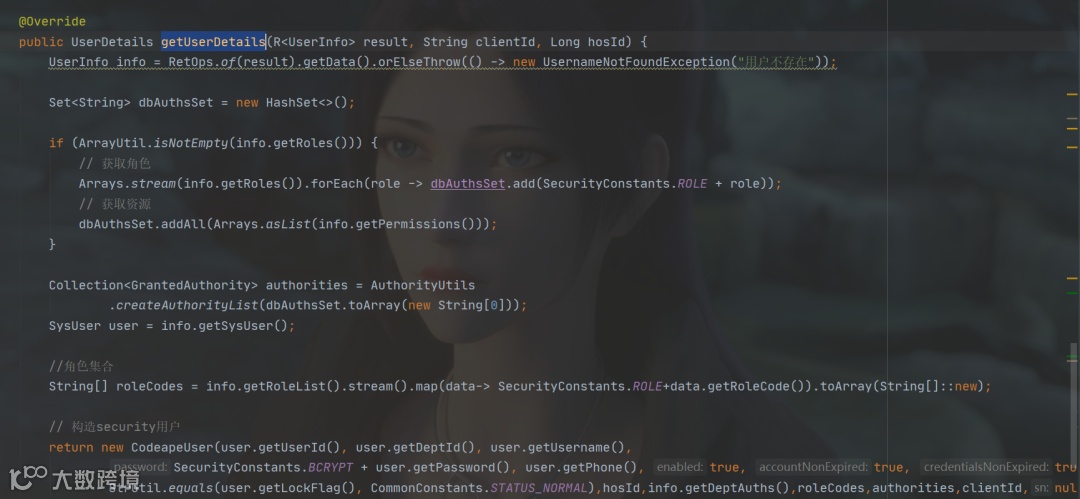Viewport: 1080px width, 499px height.
Task: Click CommonConstants class name
Action: 427,489
